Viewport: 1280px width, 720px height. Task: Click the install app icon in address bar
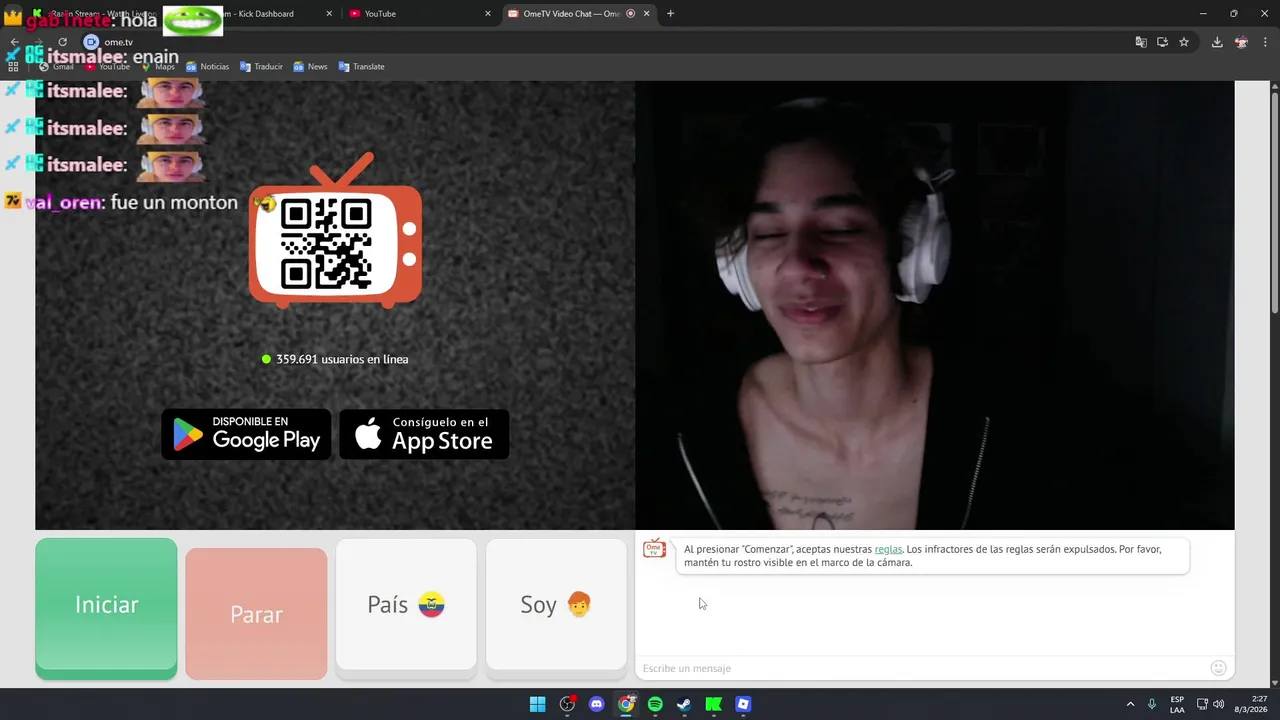1162,42
